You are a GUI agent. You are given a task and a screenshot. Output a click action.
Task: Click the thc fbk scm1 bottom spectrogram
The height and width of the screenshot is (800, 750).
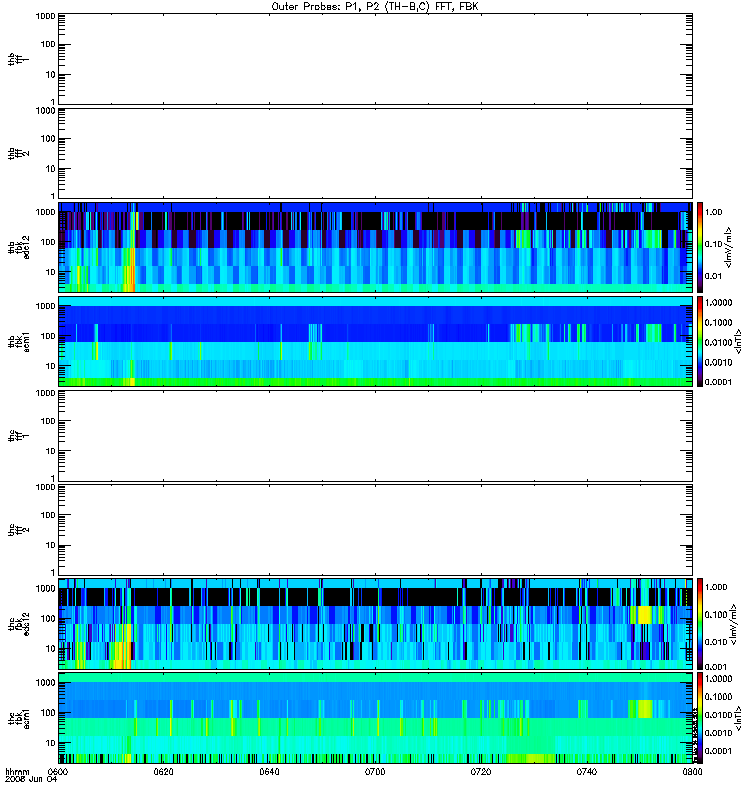pos(375,718)
